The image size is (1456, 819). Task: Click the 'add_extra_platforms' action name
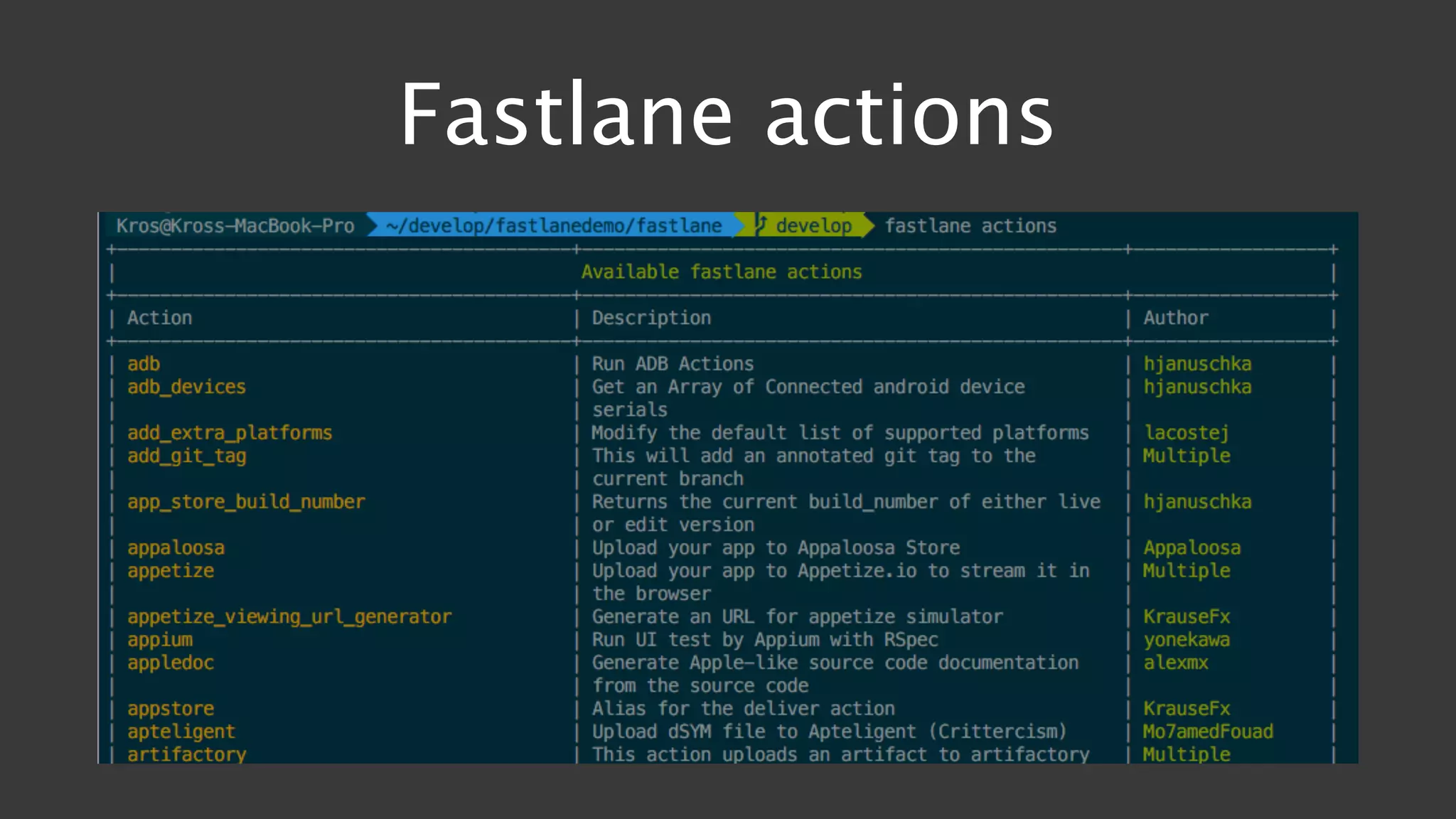pos(230,433)
